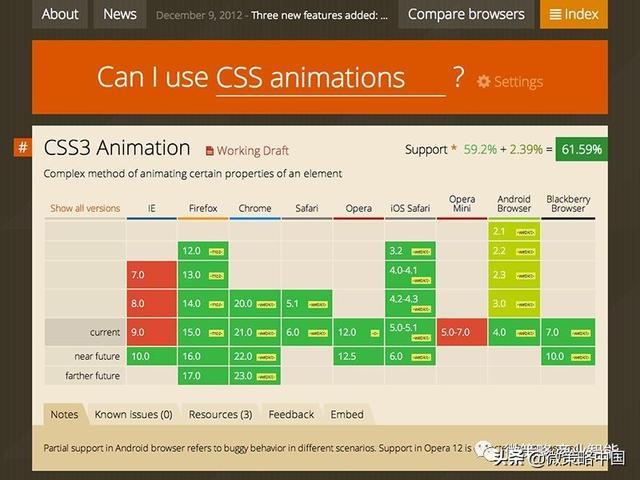
Task: Select the Firefox column header
Action: coord(203,208)
